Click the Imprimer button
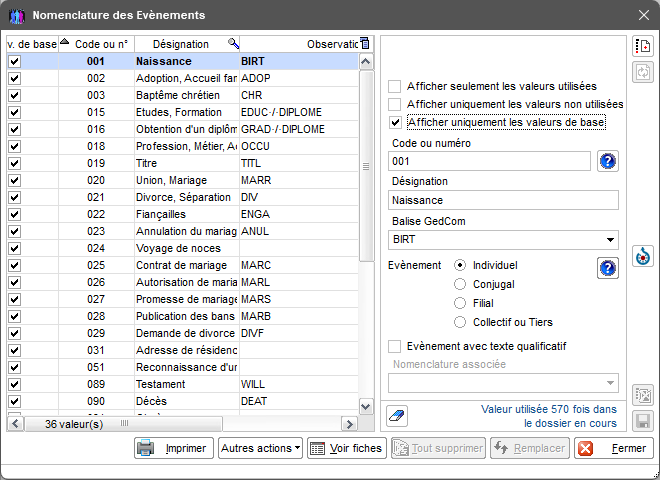 tap(174, 448)
